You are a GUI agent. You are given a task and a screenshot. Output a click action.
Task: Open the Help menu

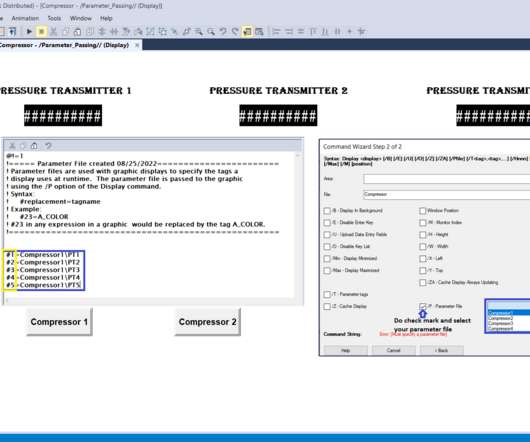pos(106,18)
